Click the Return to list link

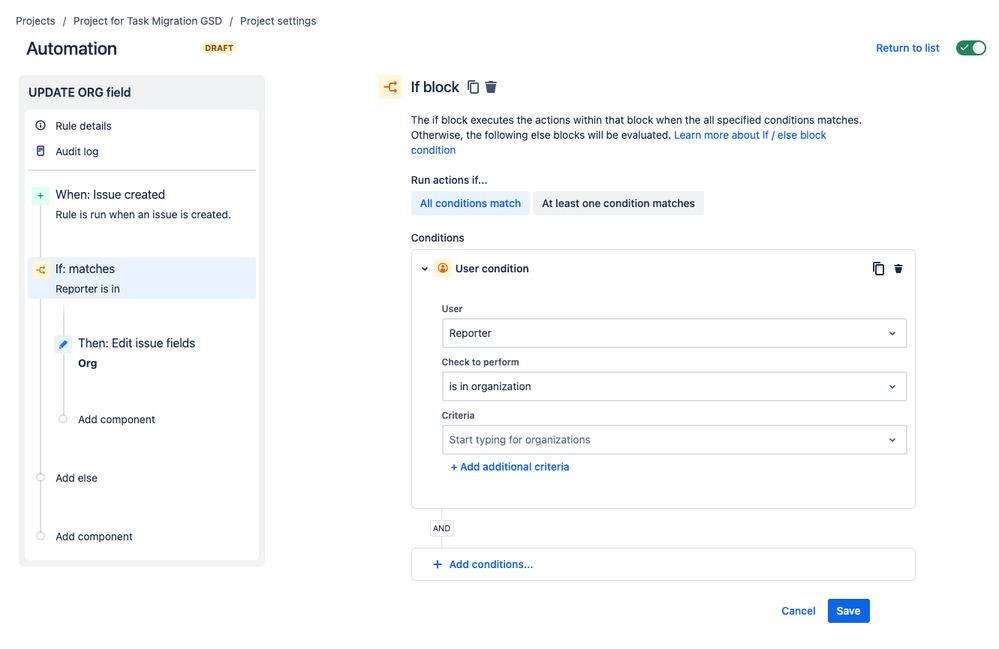(x=907, y=48)
